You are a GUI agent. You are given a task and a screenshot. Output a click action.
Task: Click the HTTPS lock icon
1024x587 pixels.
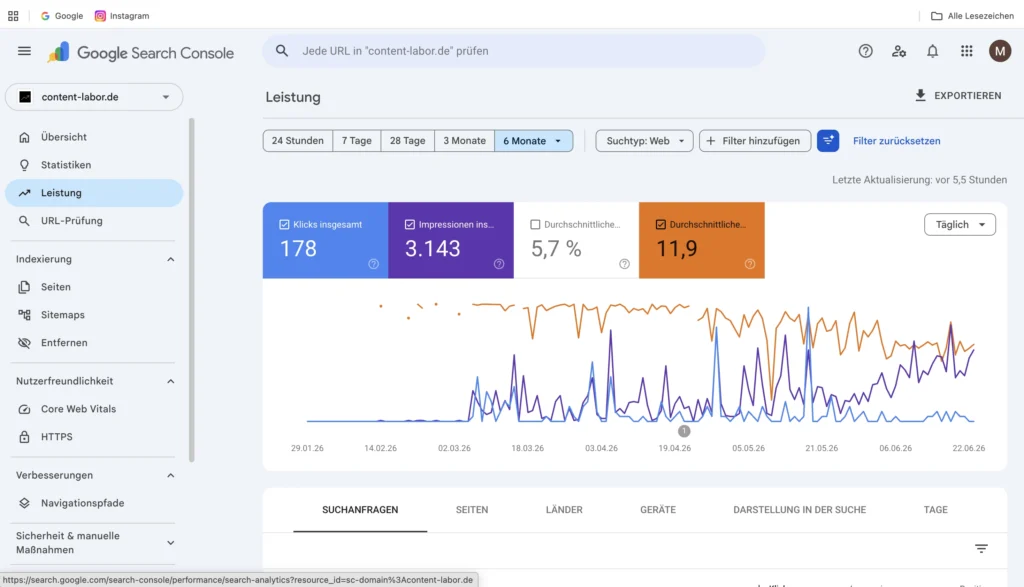coord(24,437)
